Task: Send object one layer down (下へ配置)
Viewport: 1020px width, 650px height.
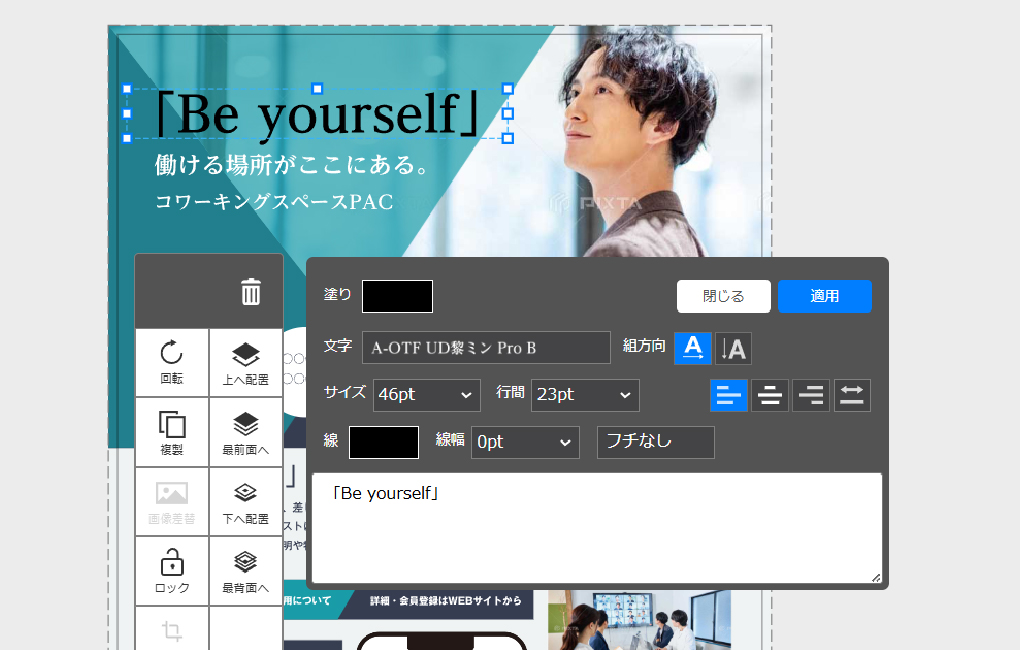Action: 246,502
